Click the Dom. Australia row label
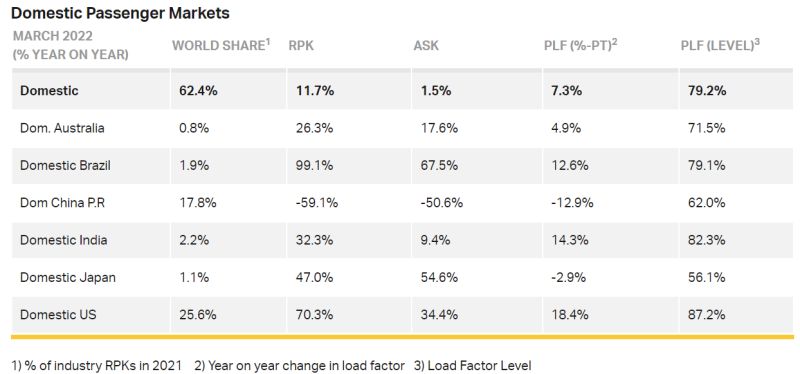Screen dimensions: 800x374 pos(62,128)
